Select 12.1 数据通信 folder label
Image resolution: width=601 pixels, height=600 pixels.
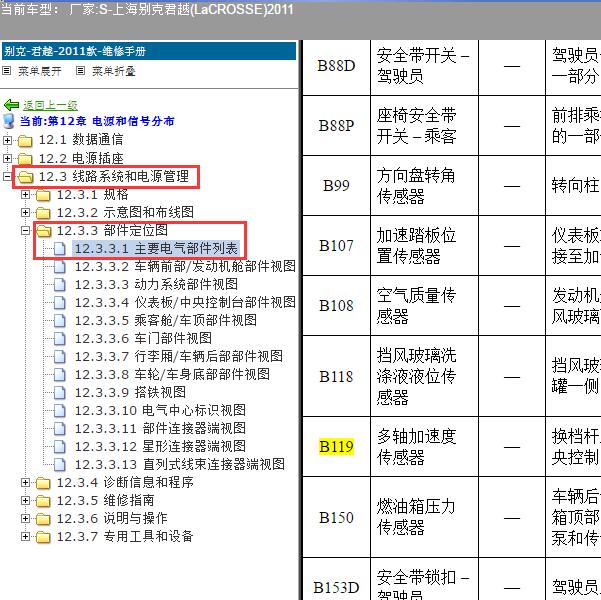pyautogui.click(x=81, y=140)
